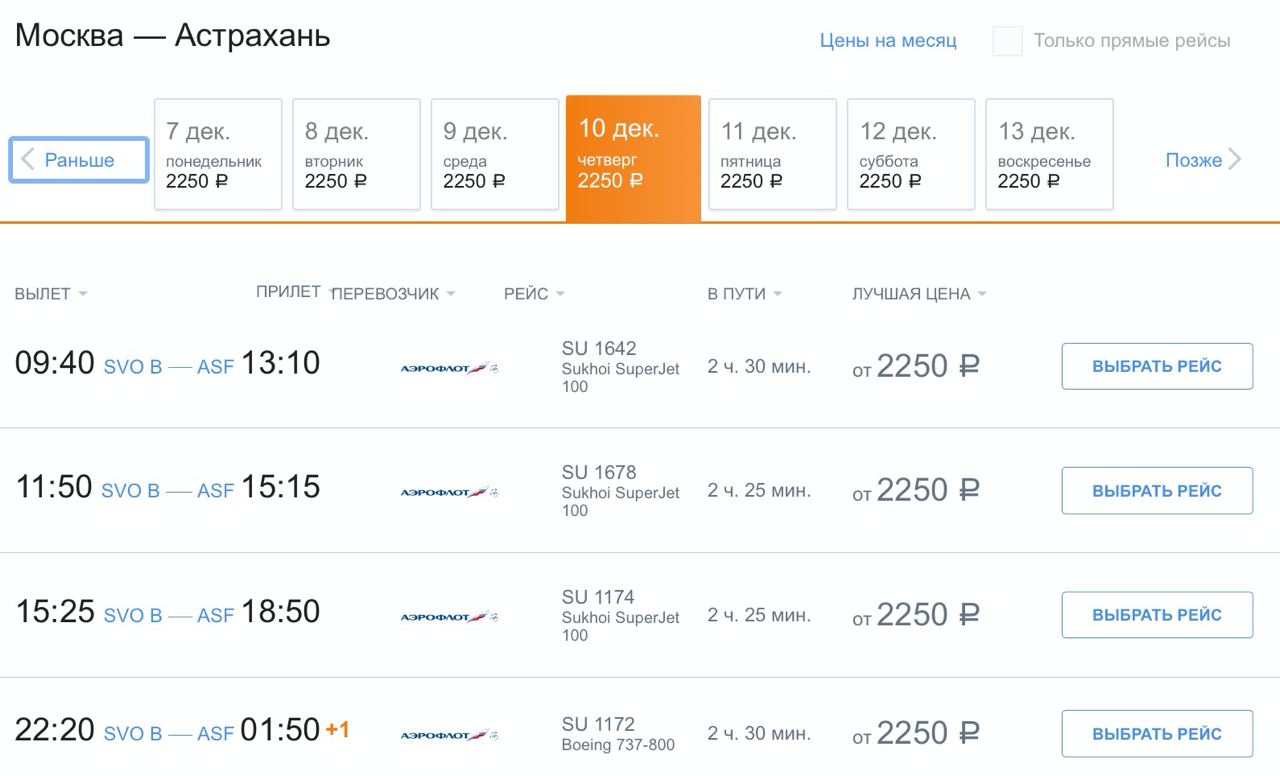Sort by В ПУТИ duration arrow

click(777, 294)
